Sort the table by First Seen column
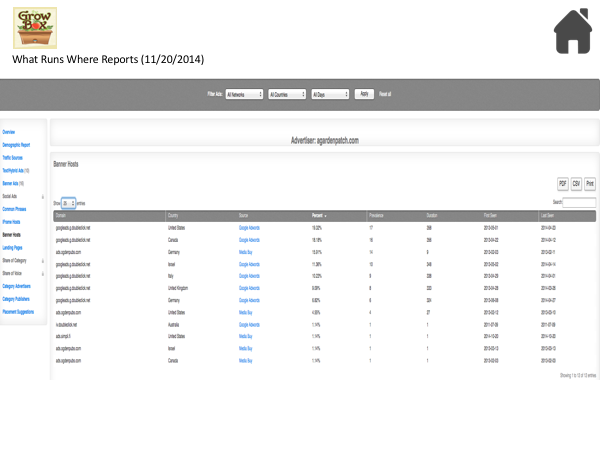This screenshot has width=600, height=450. point(510,216)
